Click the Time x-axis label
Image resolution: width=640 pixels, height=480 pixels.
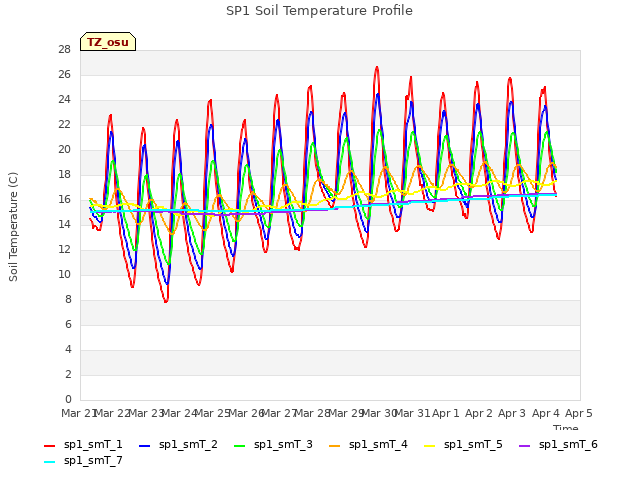[x=565, y=427]
